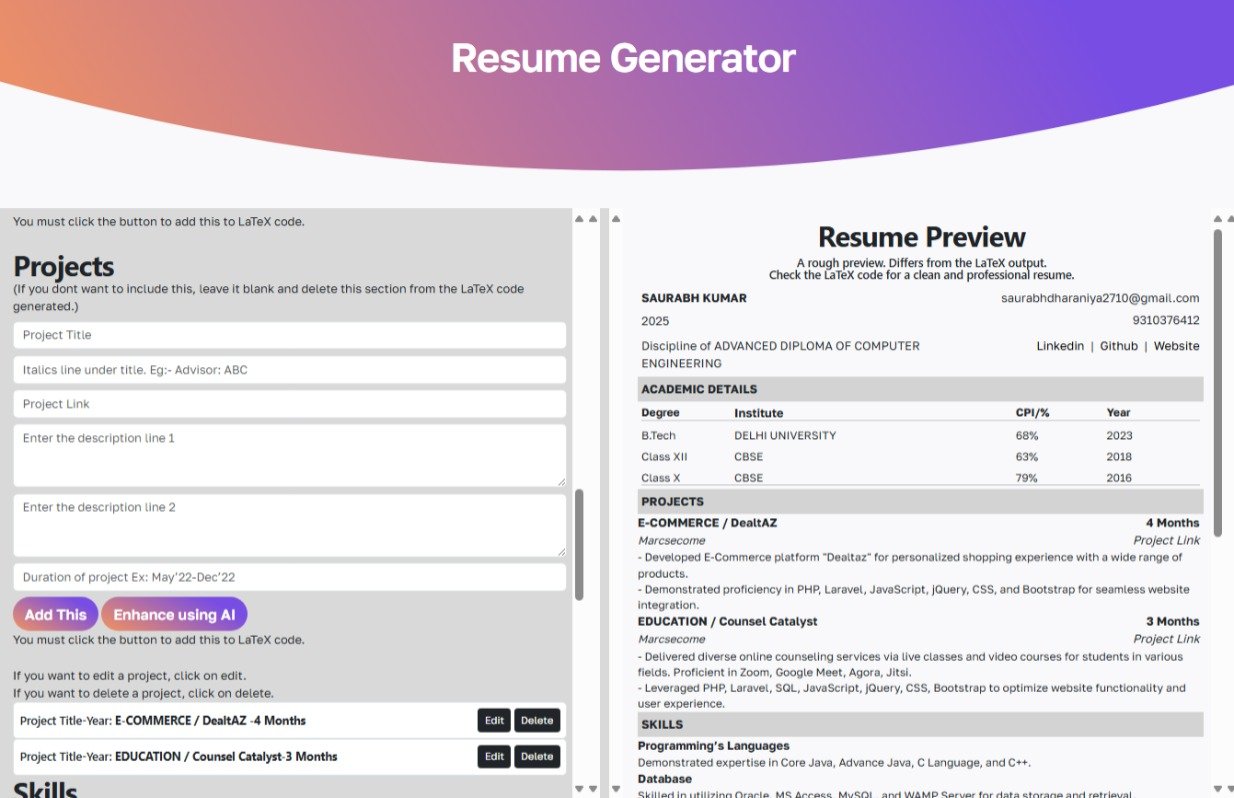1234x798 pixels.
Task: Delete the E-COMMERCE / DealtAZ project entry
Action: pos(537,720)
